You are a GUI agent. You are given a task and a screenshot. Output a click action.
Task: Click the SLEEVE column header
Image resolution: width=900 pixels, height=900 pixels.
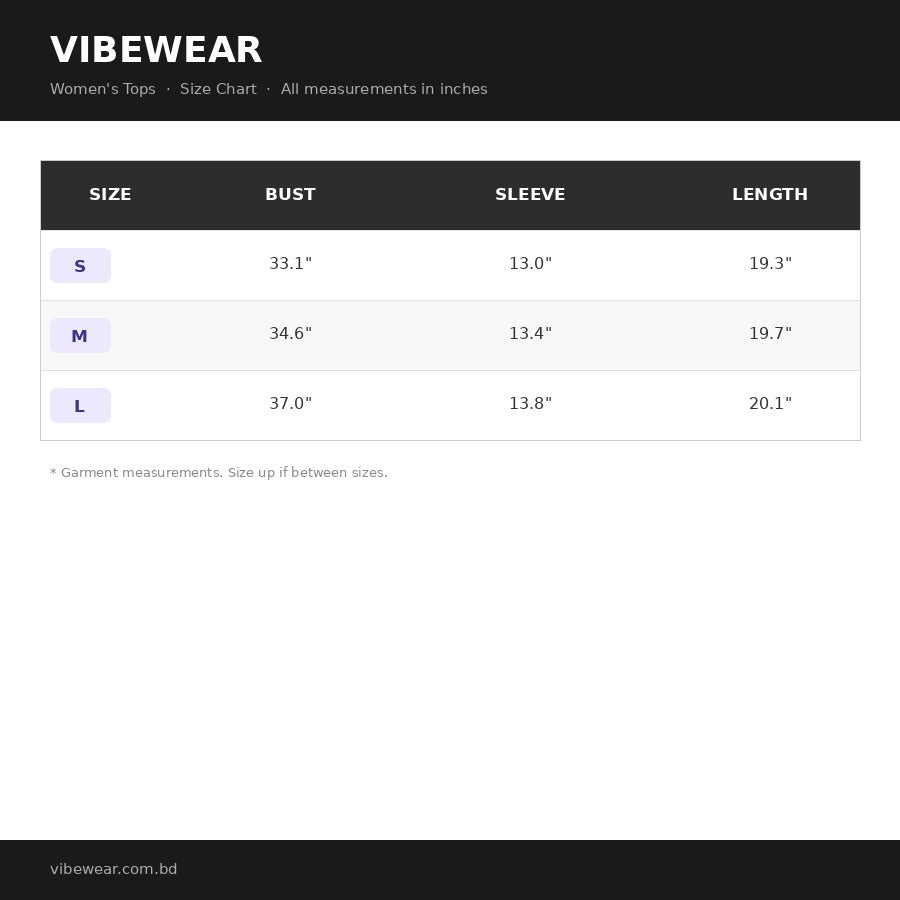(530, 195)
